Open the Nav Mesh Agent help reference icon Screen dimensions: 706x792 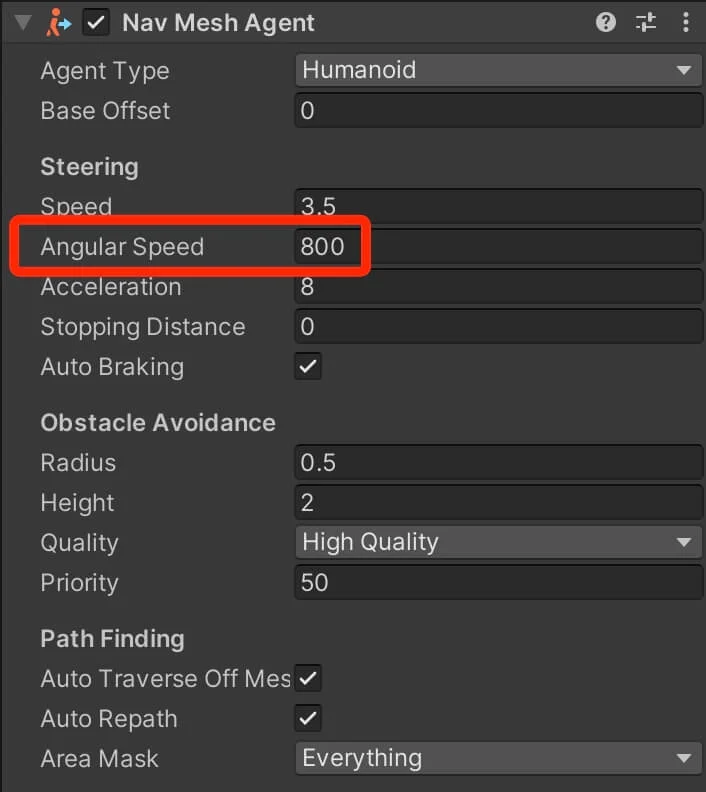pyautogui.click(x=606, y=22)
